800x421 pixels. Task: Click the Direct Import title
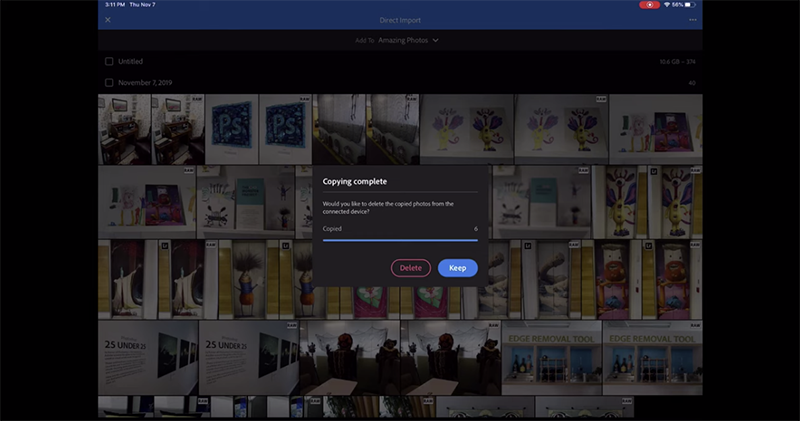coord(400,20)
